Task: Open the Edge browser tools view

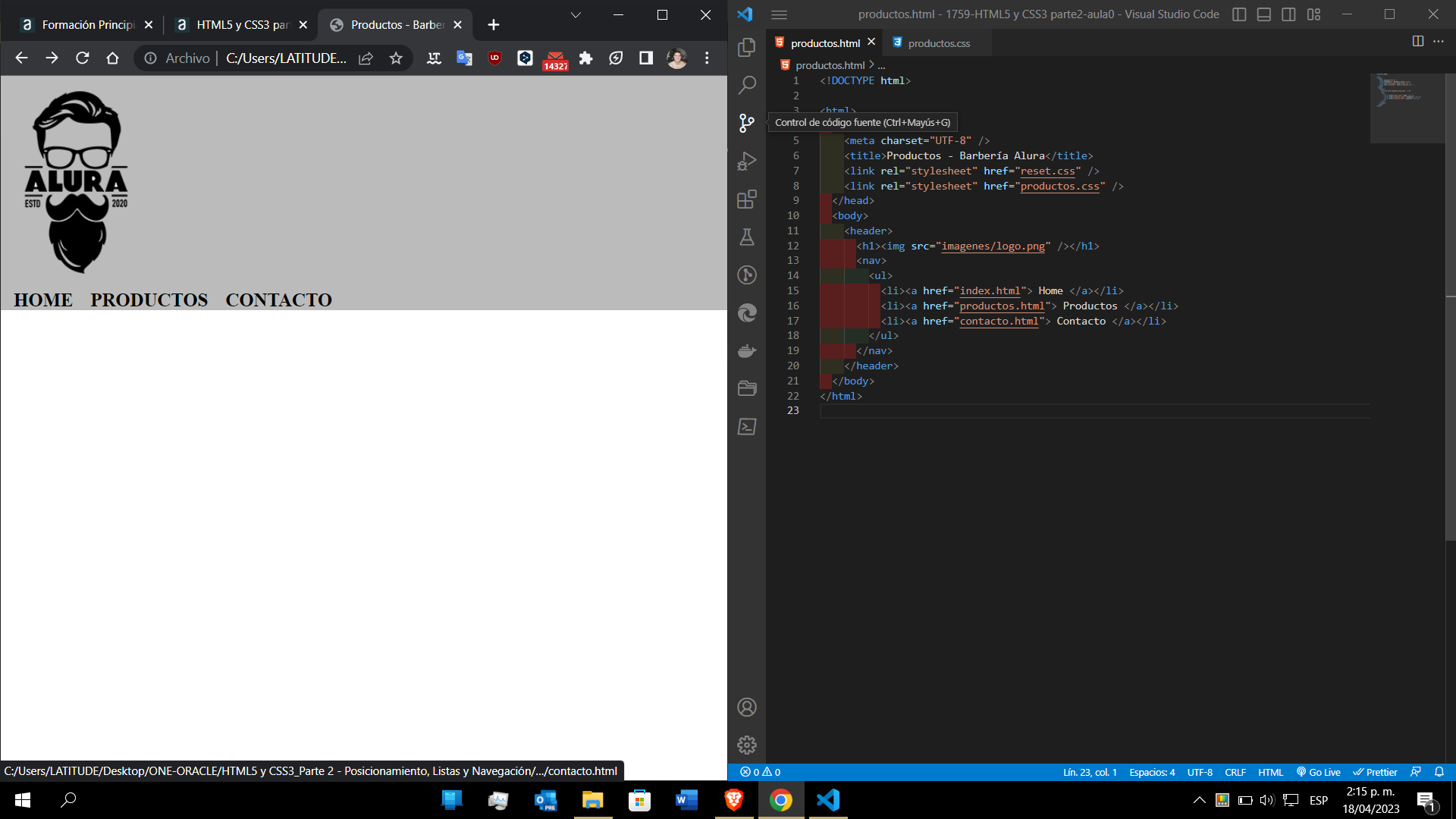Action: coord(747,313)
